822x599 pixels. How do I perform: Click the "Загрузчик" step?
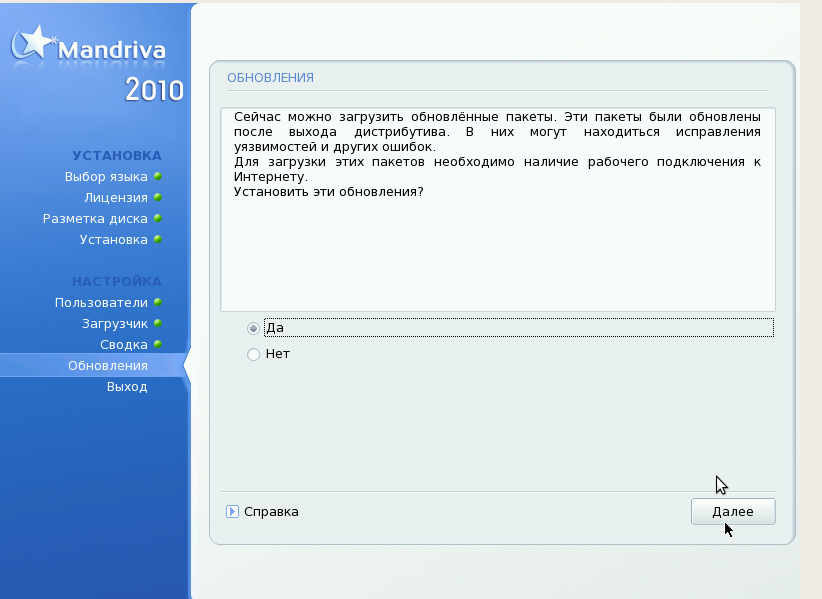coord(115,324)
